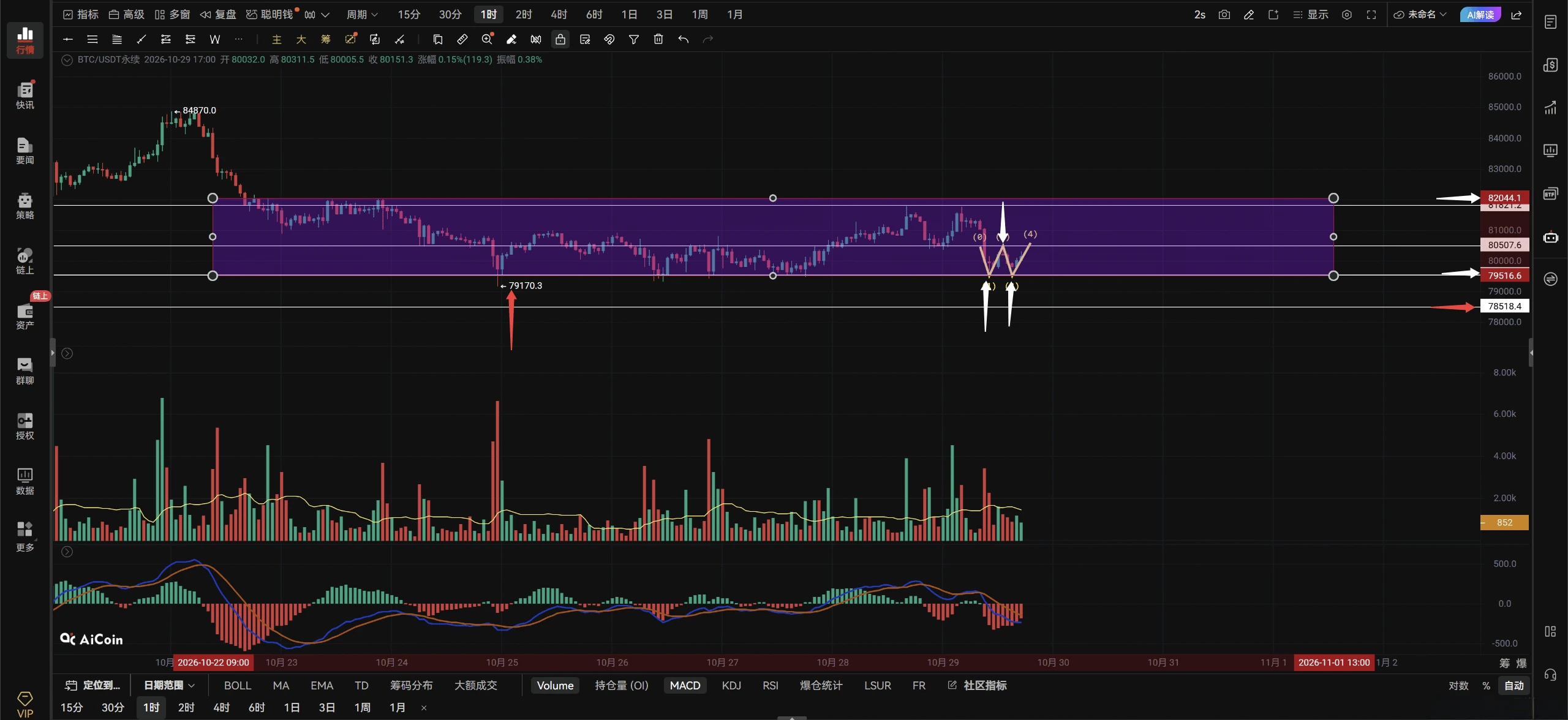Switch to 4时 timeframe in top bar

pos(559,14)
